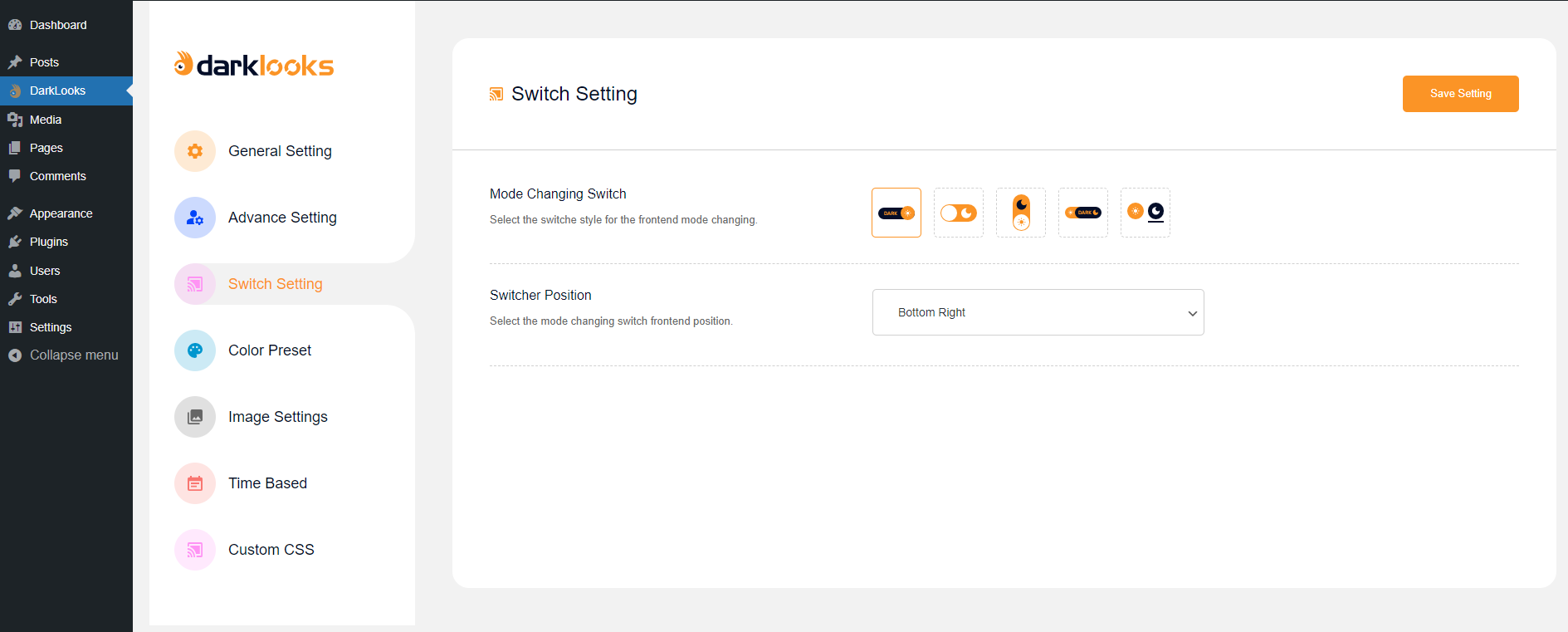Viewport: 1568px width, 632px height.
Task: Go to the WordPress Dashboard
Action: 57,25
